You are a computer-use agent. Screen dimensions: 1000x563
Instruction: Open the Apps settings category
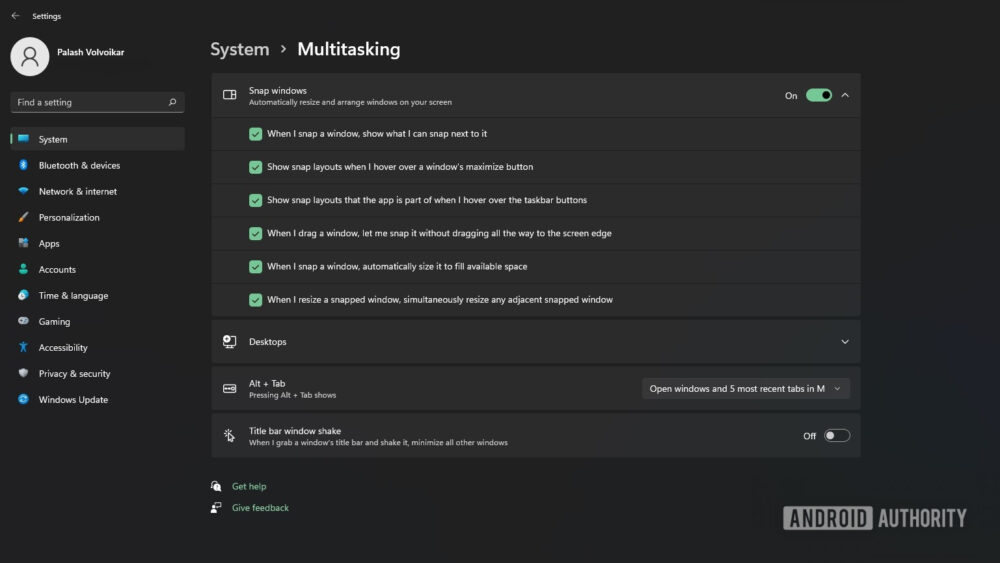(x=49, y=243)
